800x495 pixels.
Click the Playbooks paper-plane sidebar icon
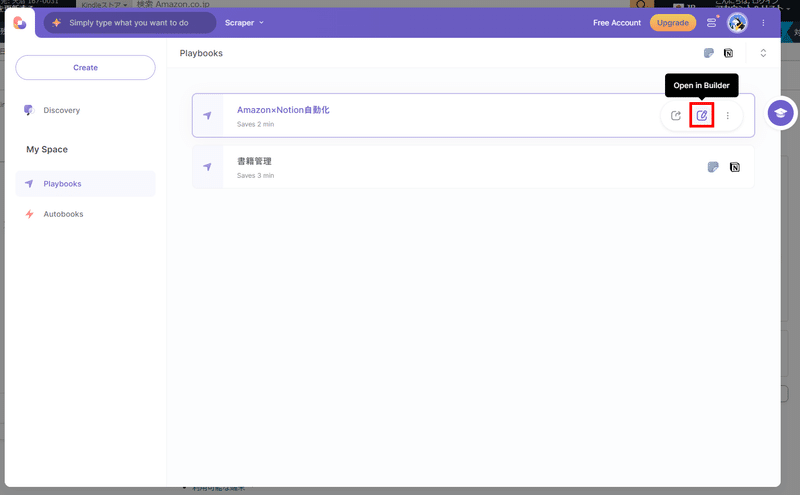pos(29,184)
